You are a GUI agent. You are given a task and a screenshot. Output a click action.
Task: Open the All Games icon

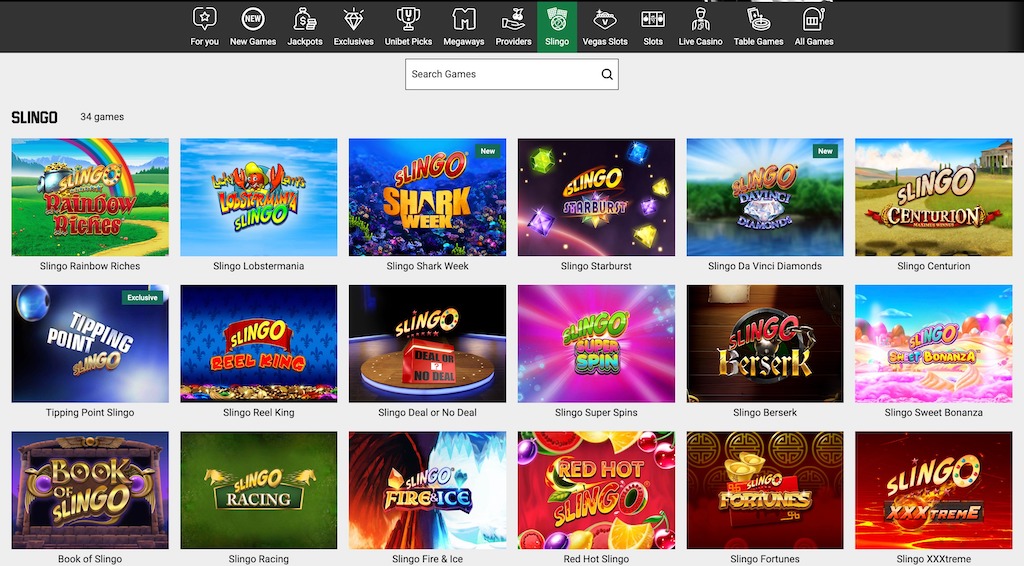(814, 19)
